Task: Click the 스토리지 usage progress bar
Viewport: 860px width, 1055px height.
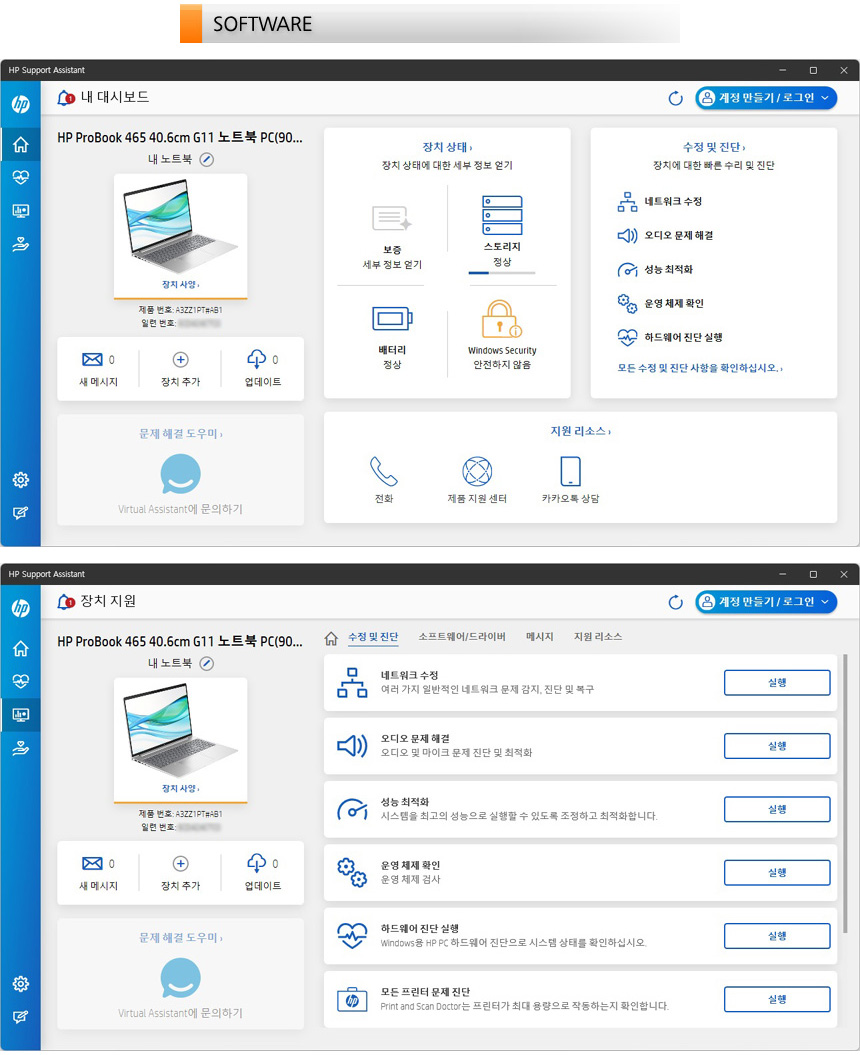Action: (x=502, y=272)
